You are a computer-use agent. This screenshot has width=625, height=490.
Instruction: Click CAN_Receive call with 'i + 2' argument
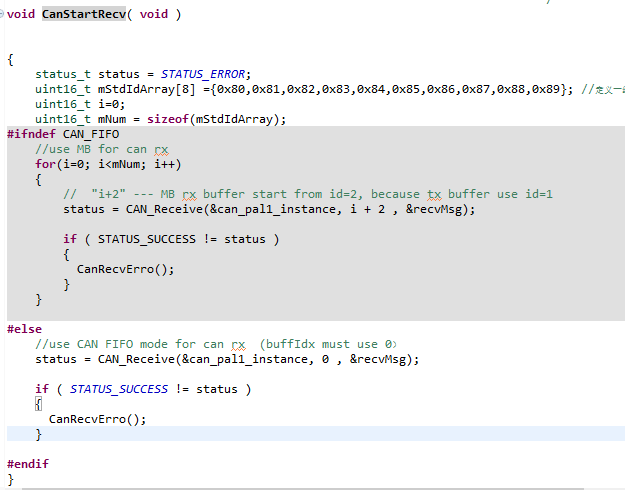pos(269,209)
